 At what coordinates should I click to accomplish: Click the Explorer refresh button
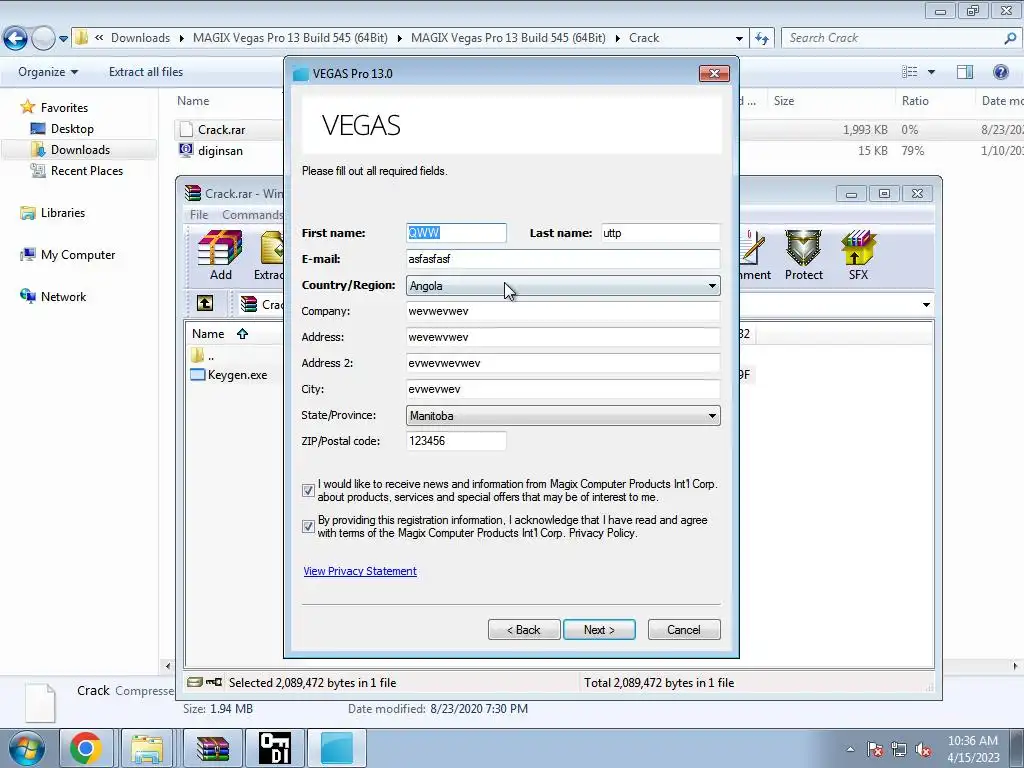762,38
